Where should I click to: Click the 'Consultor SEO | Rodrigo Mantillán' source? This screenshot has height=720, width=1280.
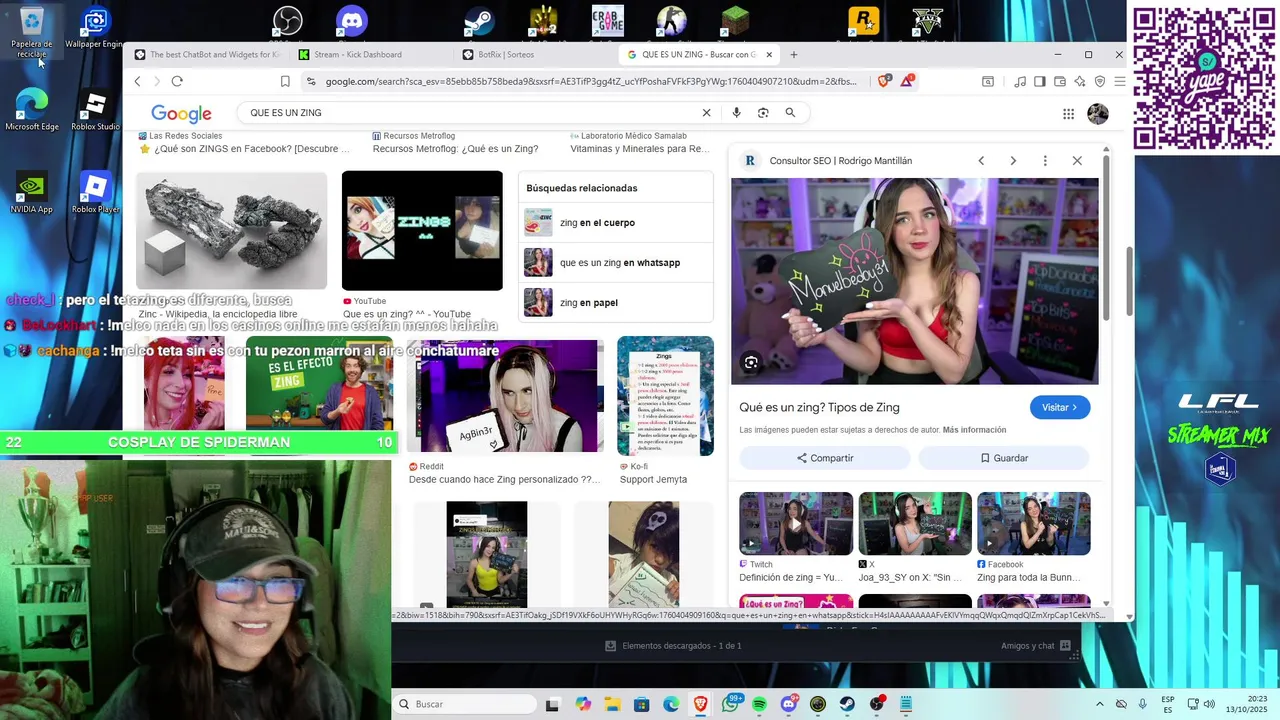click(841, 160)
